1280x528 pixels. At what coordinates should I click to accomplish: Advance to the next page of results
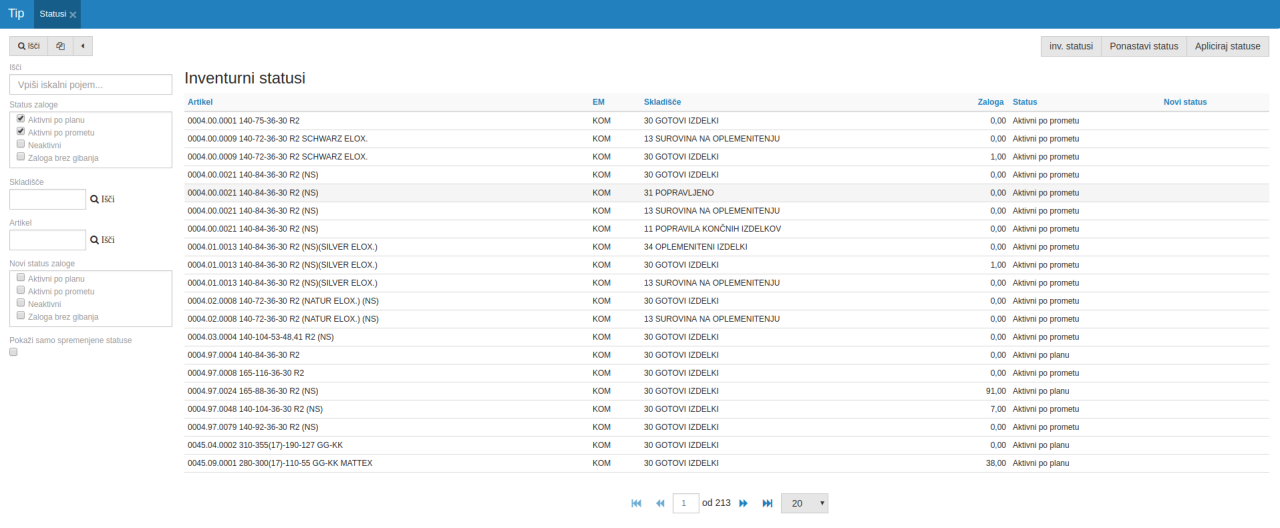(743, 503)
